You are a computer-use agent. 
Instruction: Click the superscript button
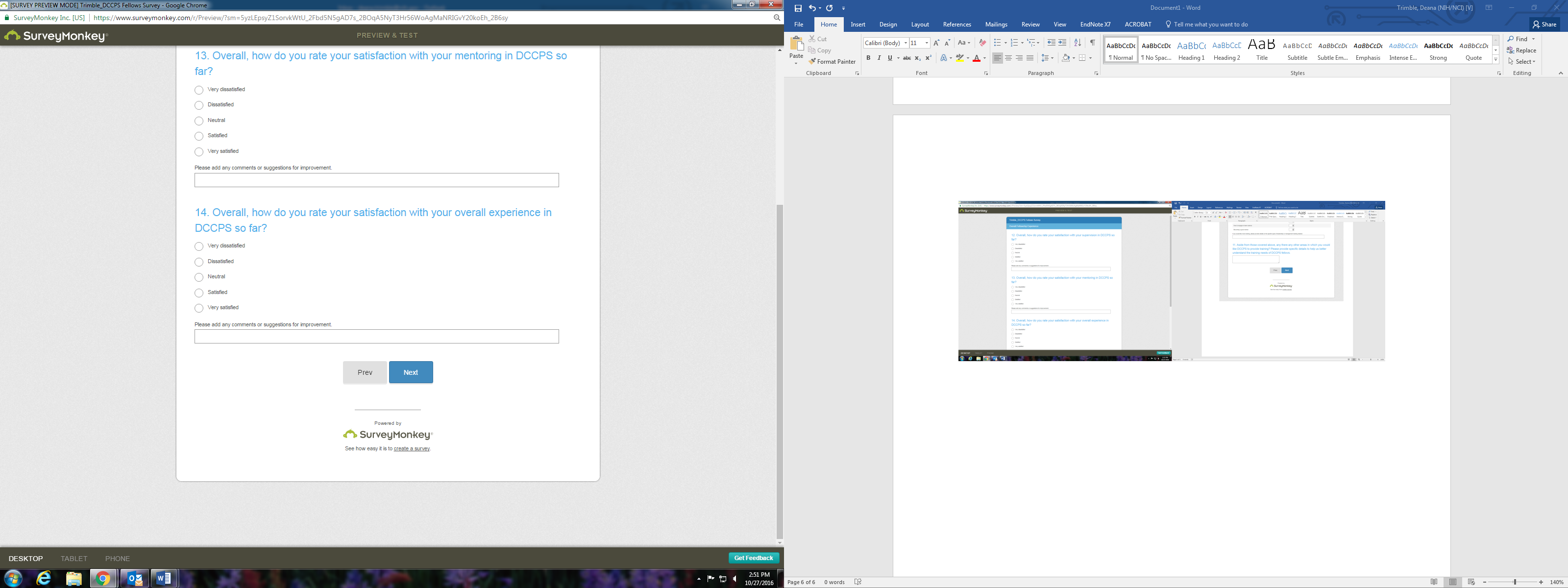(x=928, y=58)
